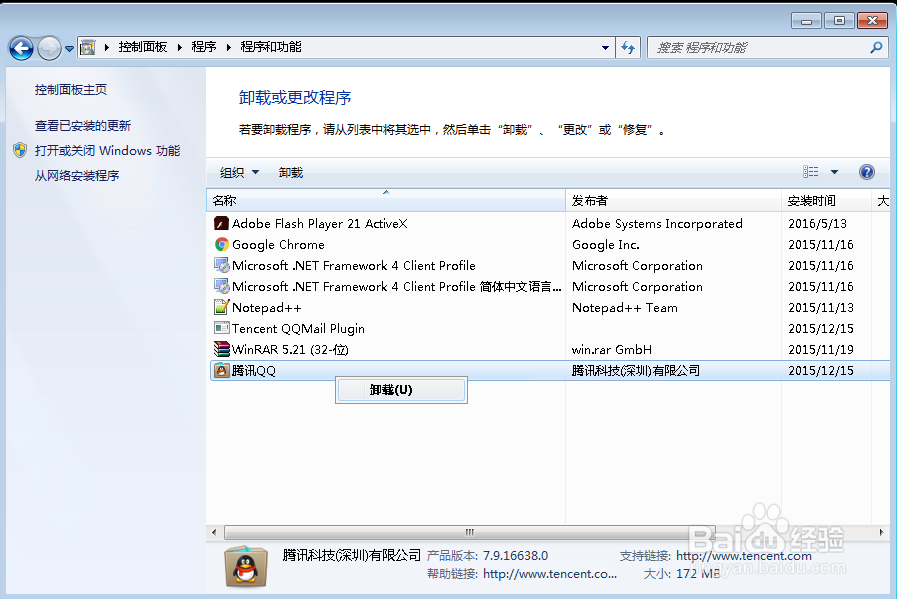Image resolution: width=897 pixels, height=599 pixels.
Task: Click the 支持链接 http://www.tencent.com URL
Action: tap(744, 556)
